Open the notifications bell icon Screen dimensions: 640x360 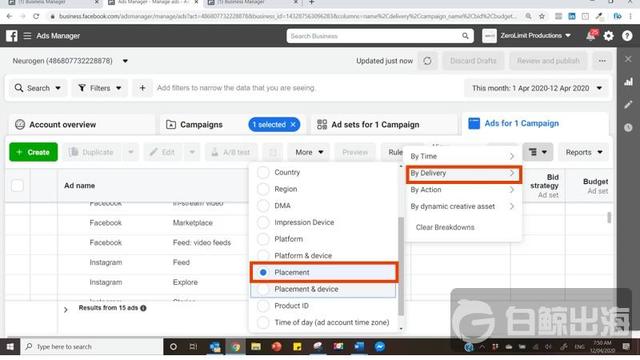[591, 36]
